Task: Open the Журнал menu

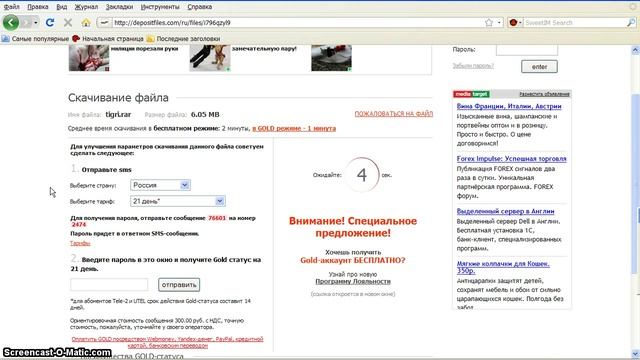Action: point(86,7)
